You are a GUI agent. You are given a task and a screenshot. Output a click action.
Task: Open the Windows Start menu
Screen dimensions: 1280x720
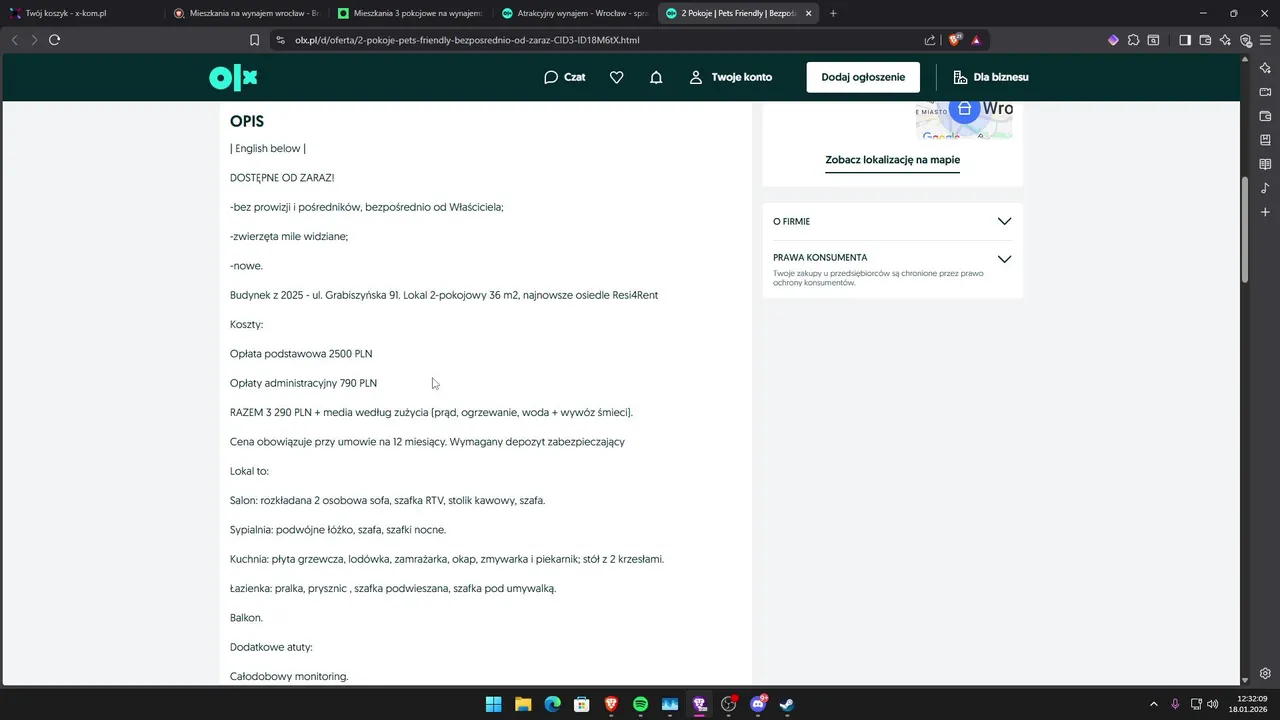[x=493, y=704]
